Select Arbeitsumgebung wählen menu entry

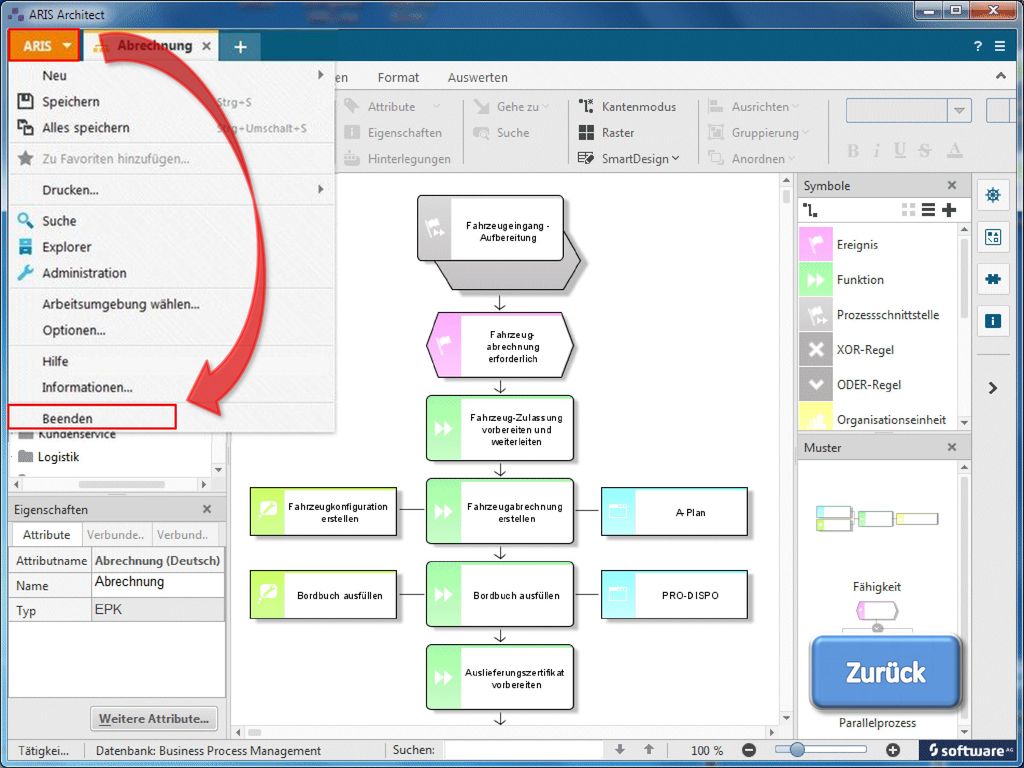pyautogui.click(x=173, y=304)
